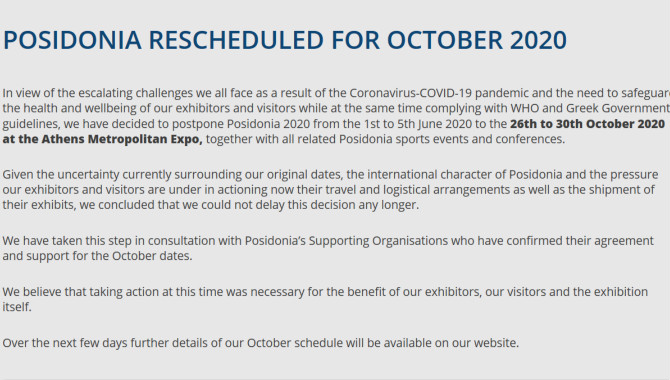
Task: Click the word 'itself.' ending the fourth paragraph
Action: 17,307
